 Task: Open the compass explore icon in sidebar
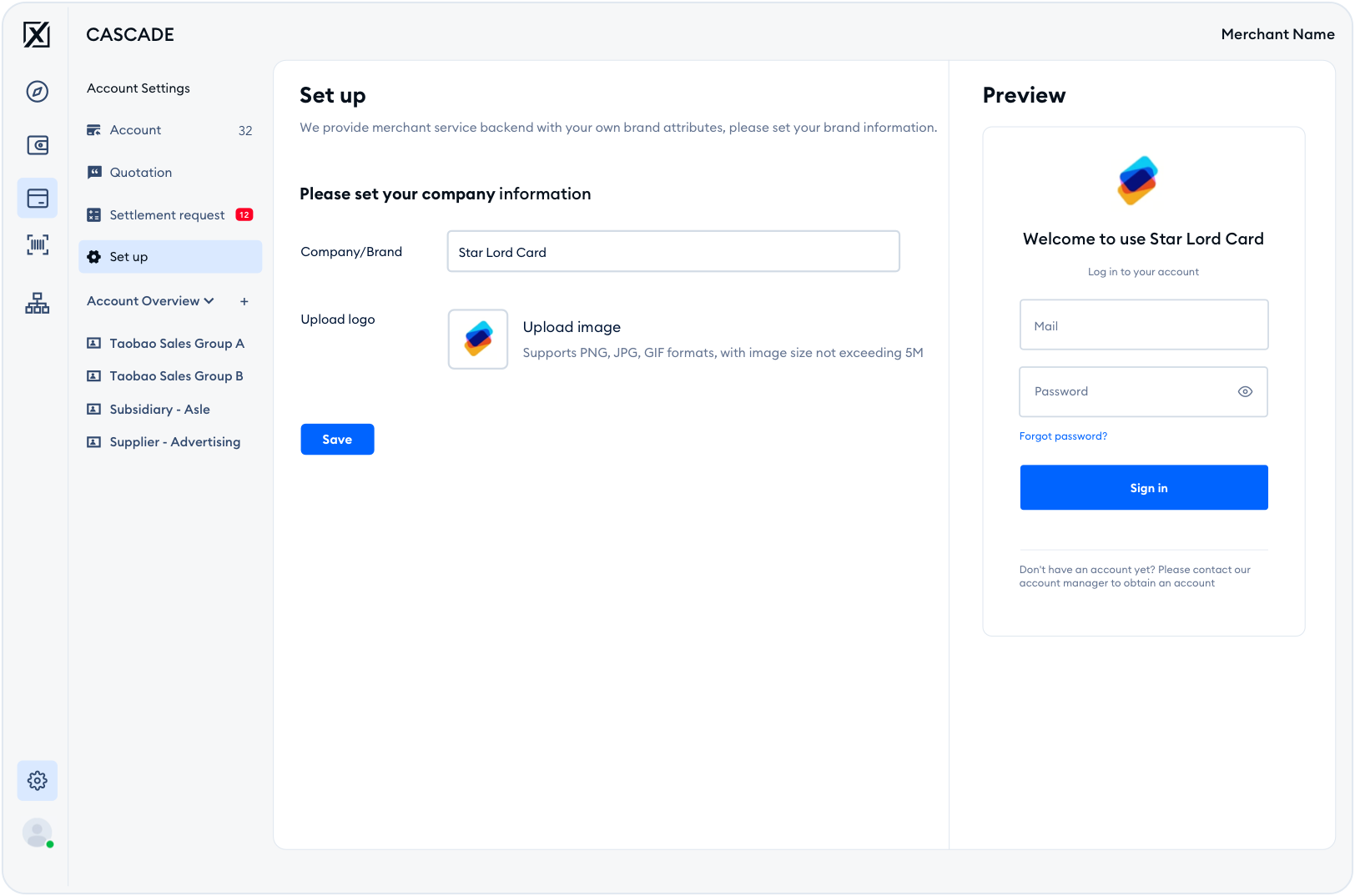click(x=38, y=92)
